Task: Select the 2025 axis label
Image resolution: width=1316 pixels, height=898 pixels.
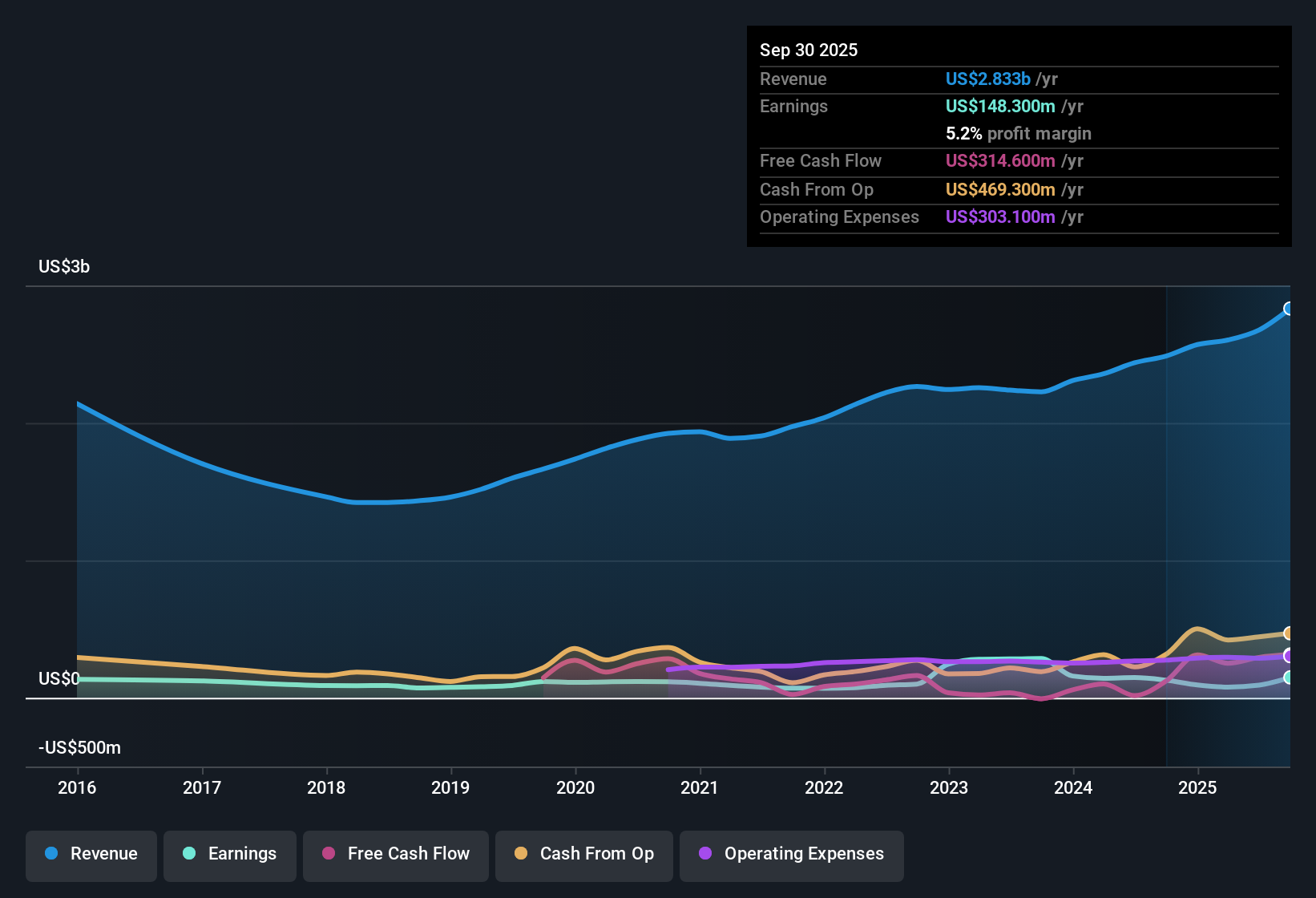Action: pyautogui.click(x=1198, y=788)
